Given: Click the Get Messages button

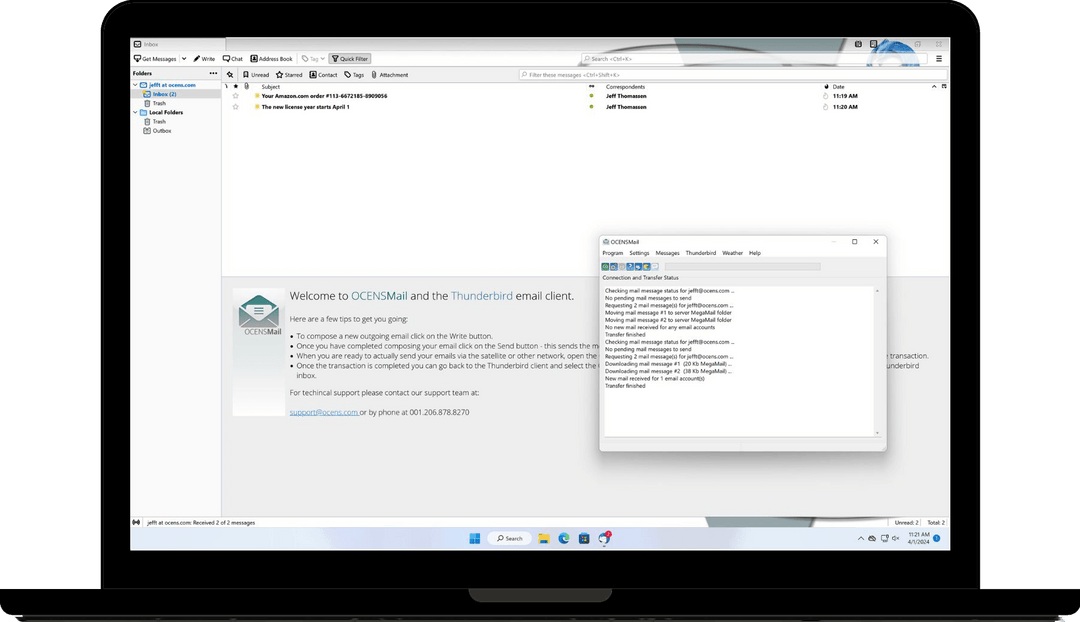Looking at the screenshot, I should click(x=156, y=59).
